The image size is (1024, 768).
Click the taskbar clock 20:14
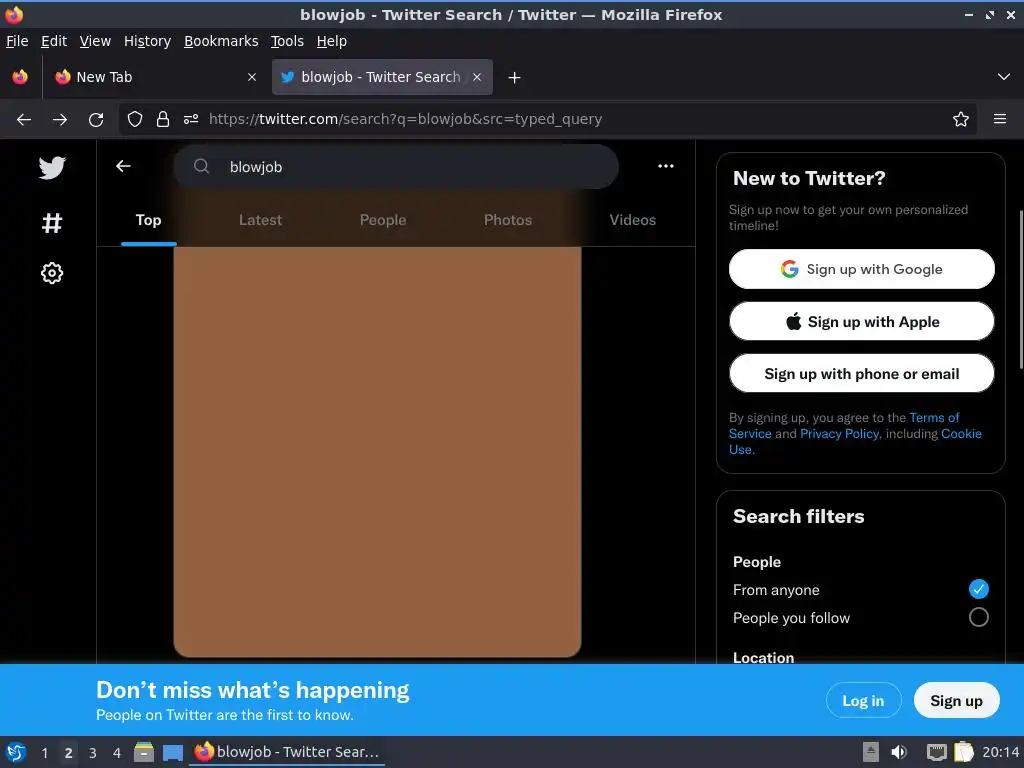click(x=1000, y=752)
